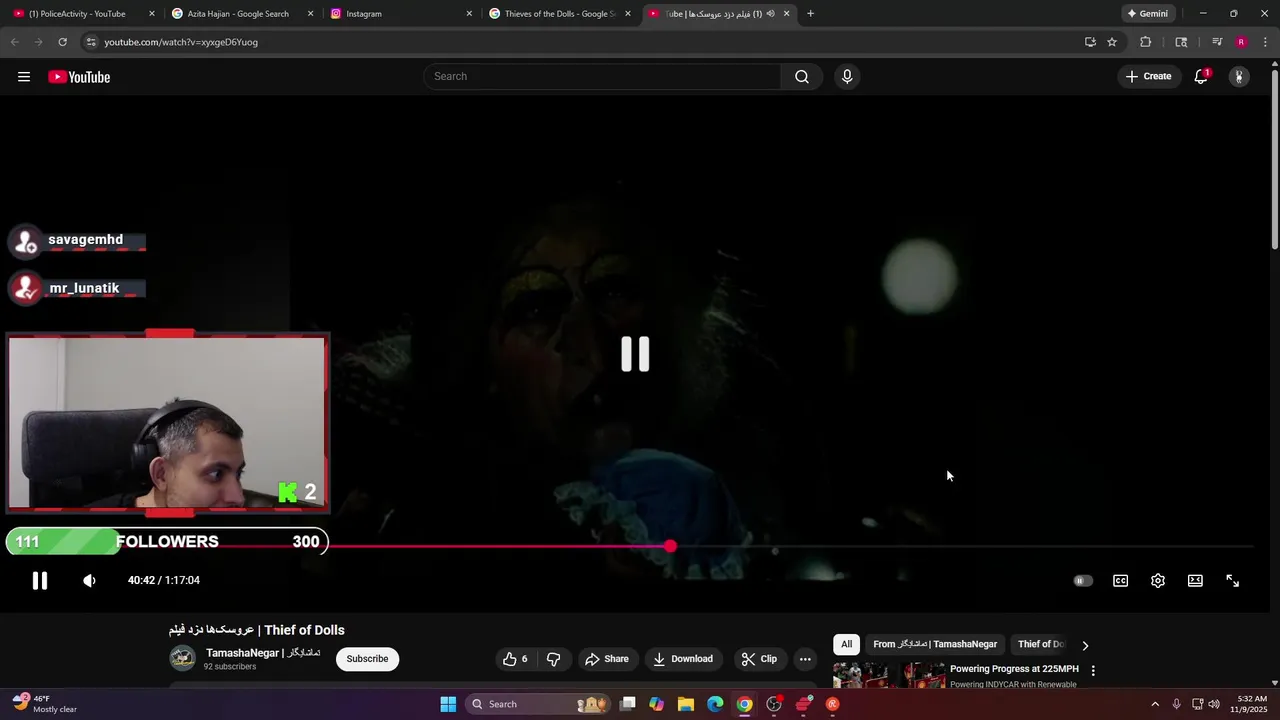The height and width of the screenshot is (720, 1280).
Task: Start voice search with microphone icon
Action: pyautogui.click(x=847, y=77)
